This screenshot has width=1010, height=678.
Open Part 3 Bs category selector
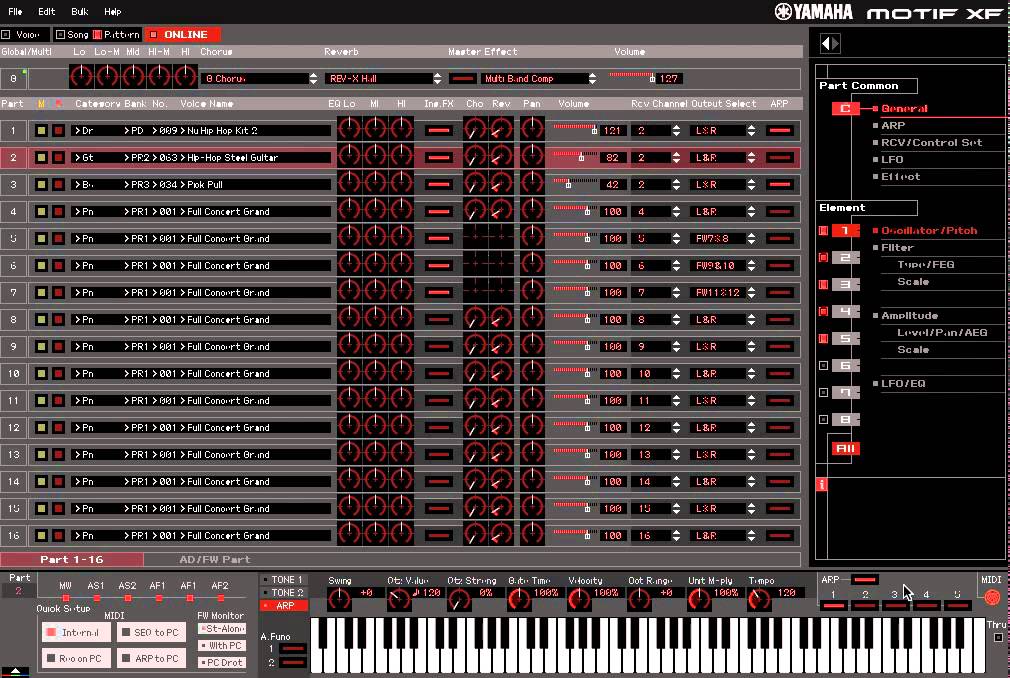(x=84, y=184)
